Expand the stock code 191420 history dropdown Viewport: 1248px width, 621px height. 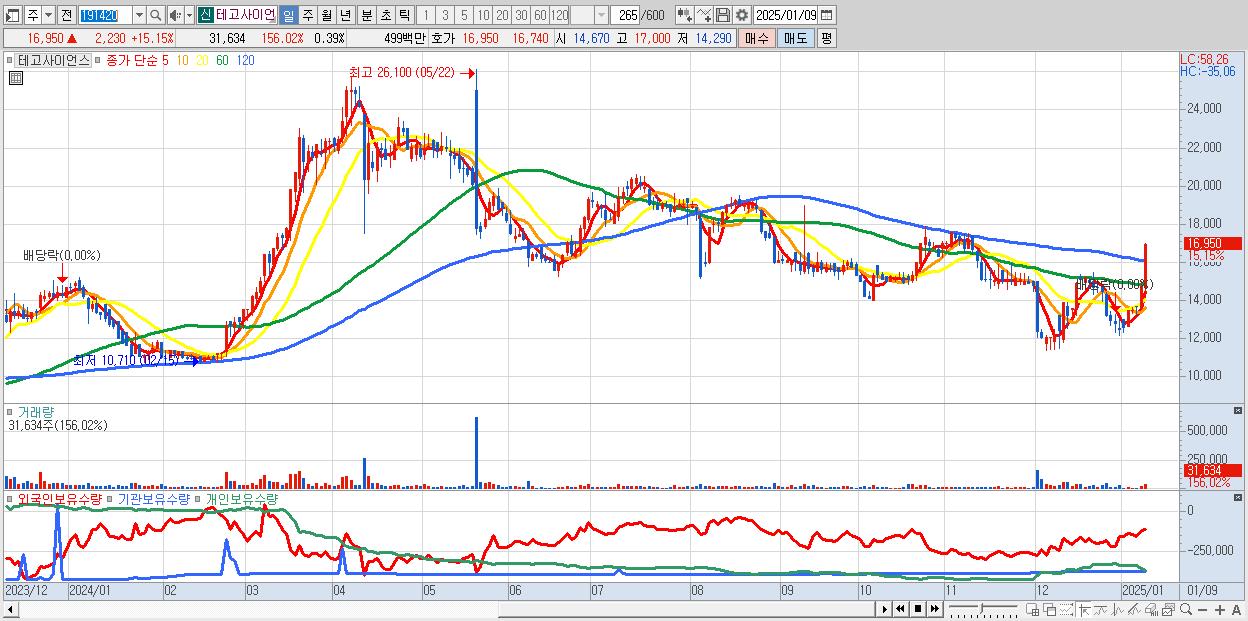click(x=139, y=15)
